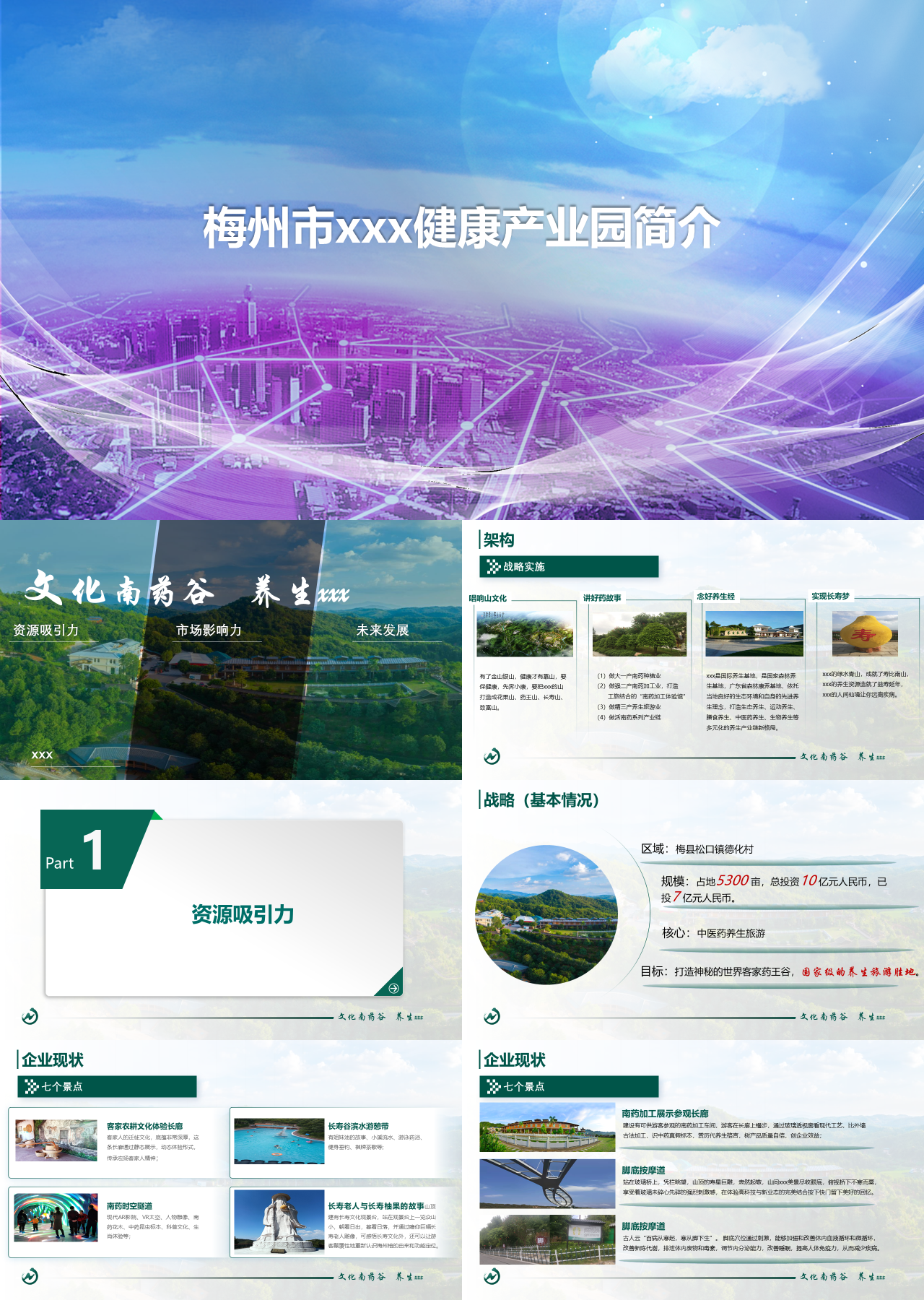Click the 架构 slide heading
This screenshot has width=924, height=1300.
click(499, 539)
